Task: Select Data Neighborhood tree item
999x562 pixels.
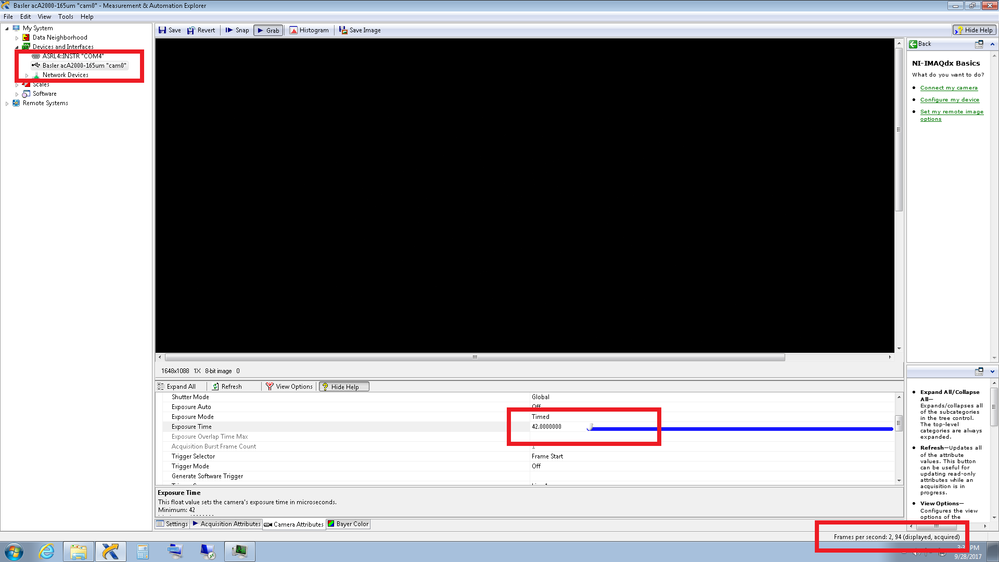Action: point(59,38)
